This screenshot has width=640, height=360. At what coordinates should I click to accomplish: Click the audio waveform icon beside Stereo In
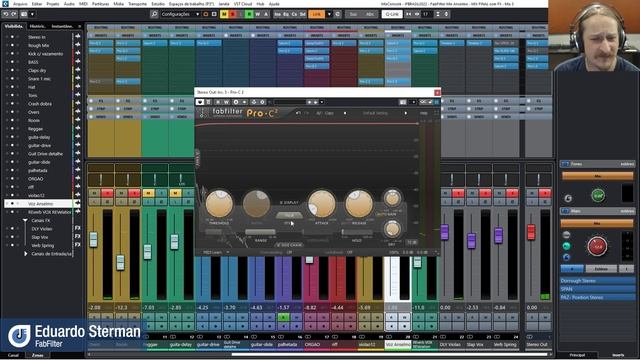78,37
